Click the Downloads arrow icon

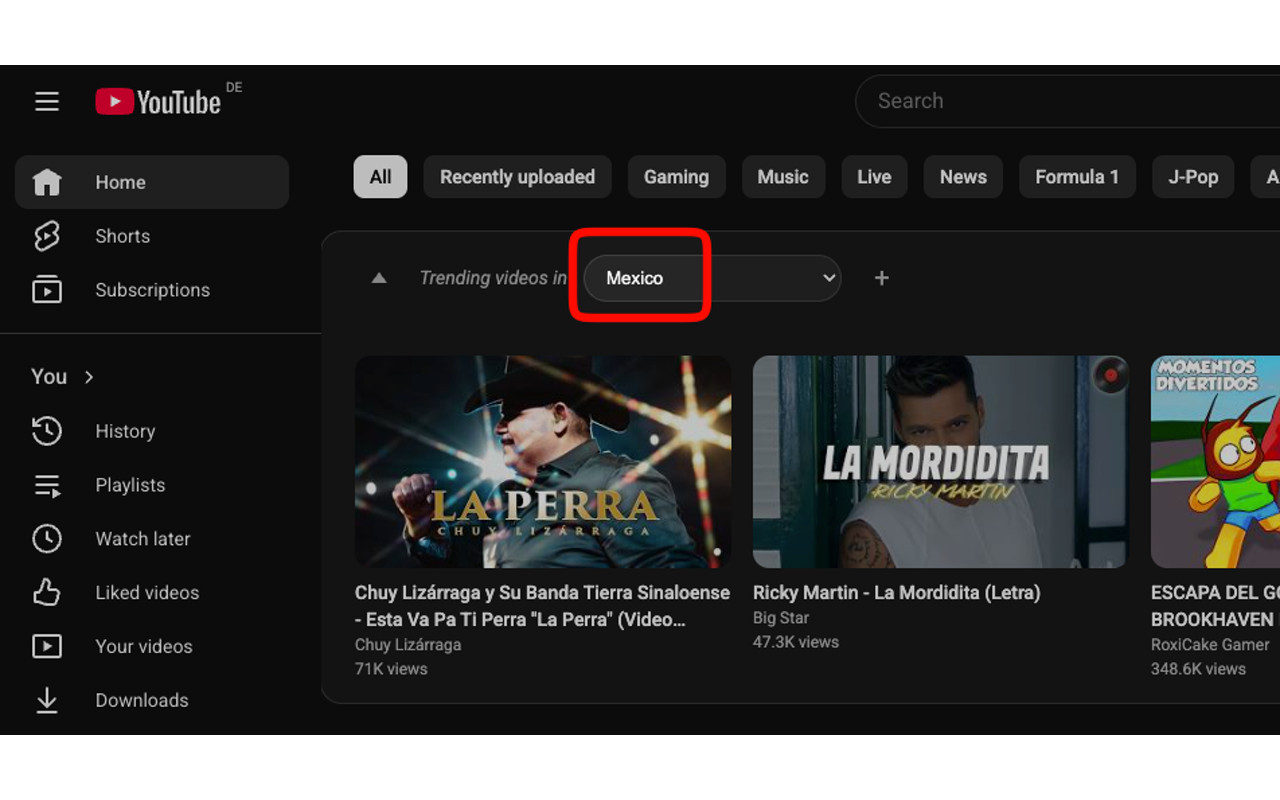47,700
